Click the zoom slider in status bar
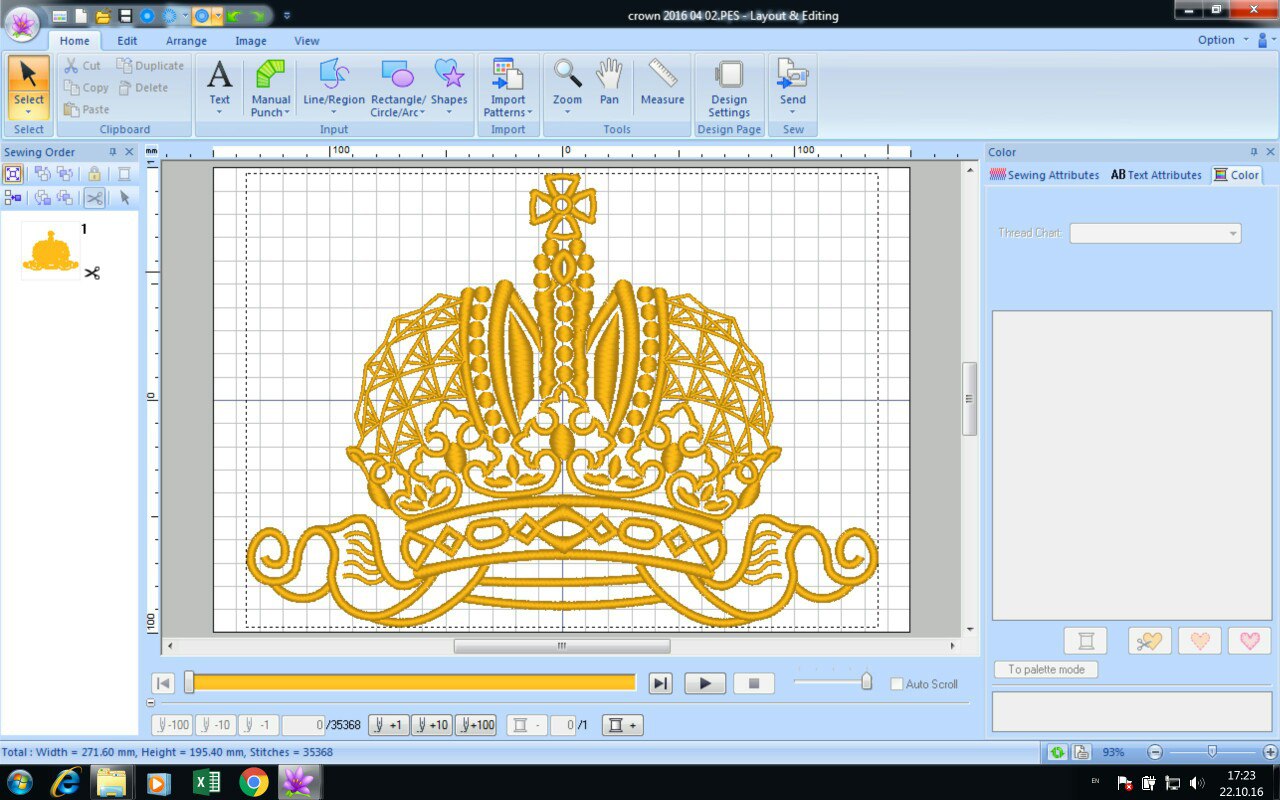Viewport: 1280px width, 800px height. click(x=1212, y=752)
